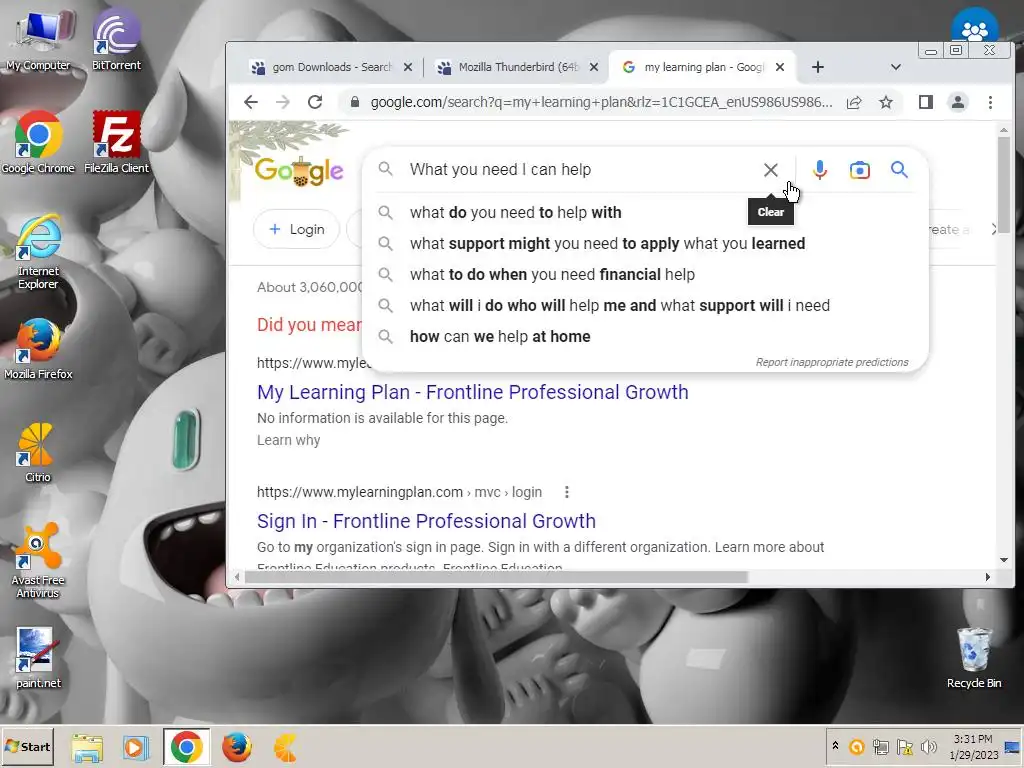This screenshot has height=768, width=1024.
Task: Click the horizontal page scrollbar
Action: click(x=496, y=577)
